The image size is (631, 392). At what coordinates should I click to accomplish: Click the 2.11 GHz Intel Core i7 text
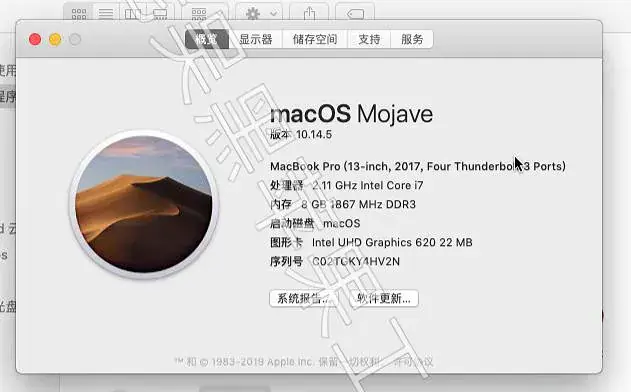click(x=368, y=185)
